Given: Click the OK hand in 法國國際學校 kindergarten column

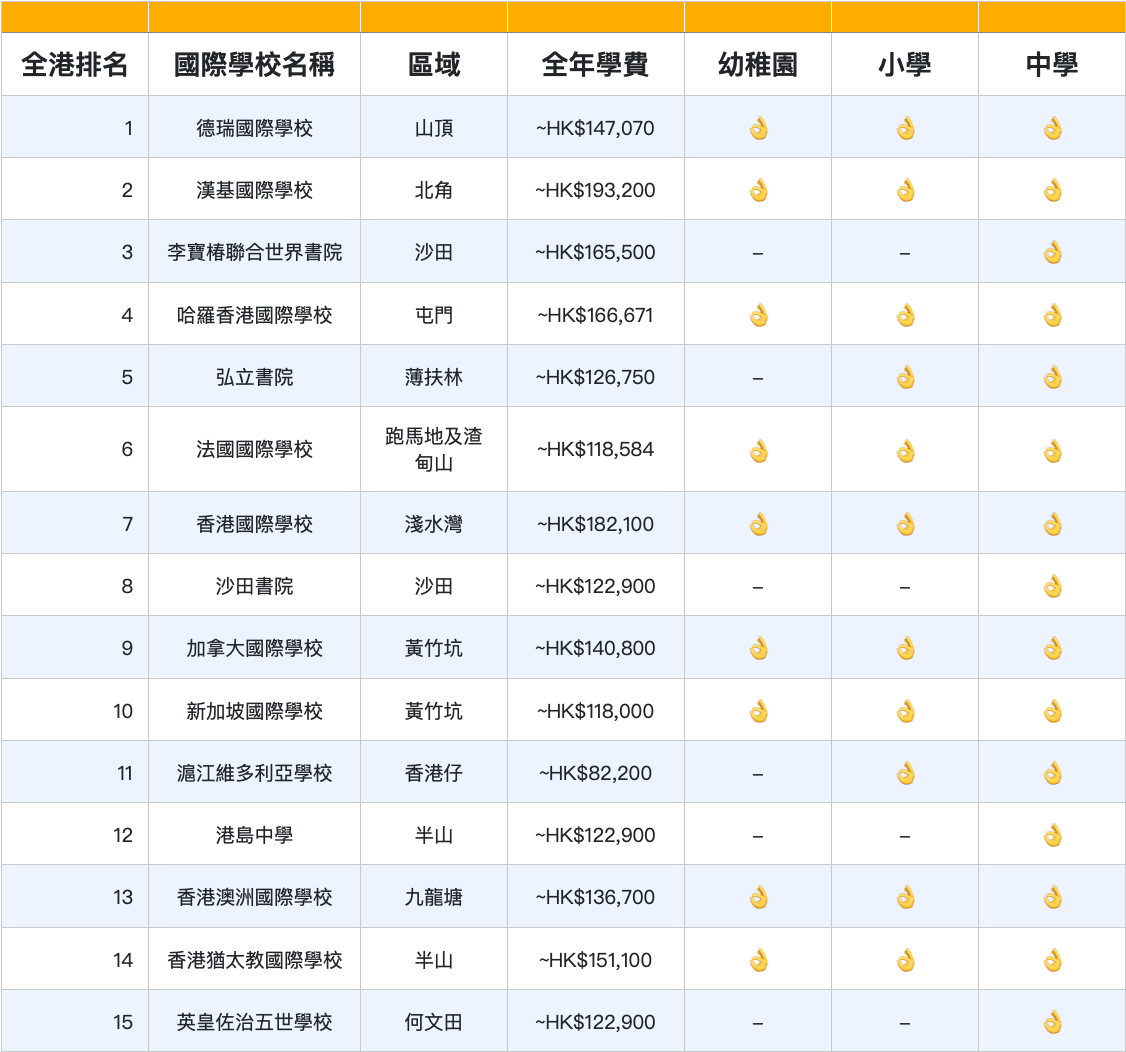Looking at the screenshot, I should click(758, 451).
